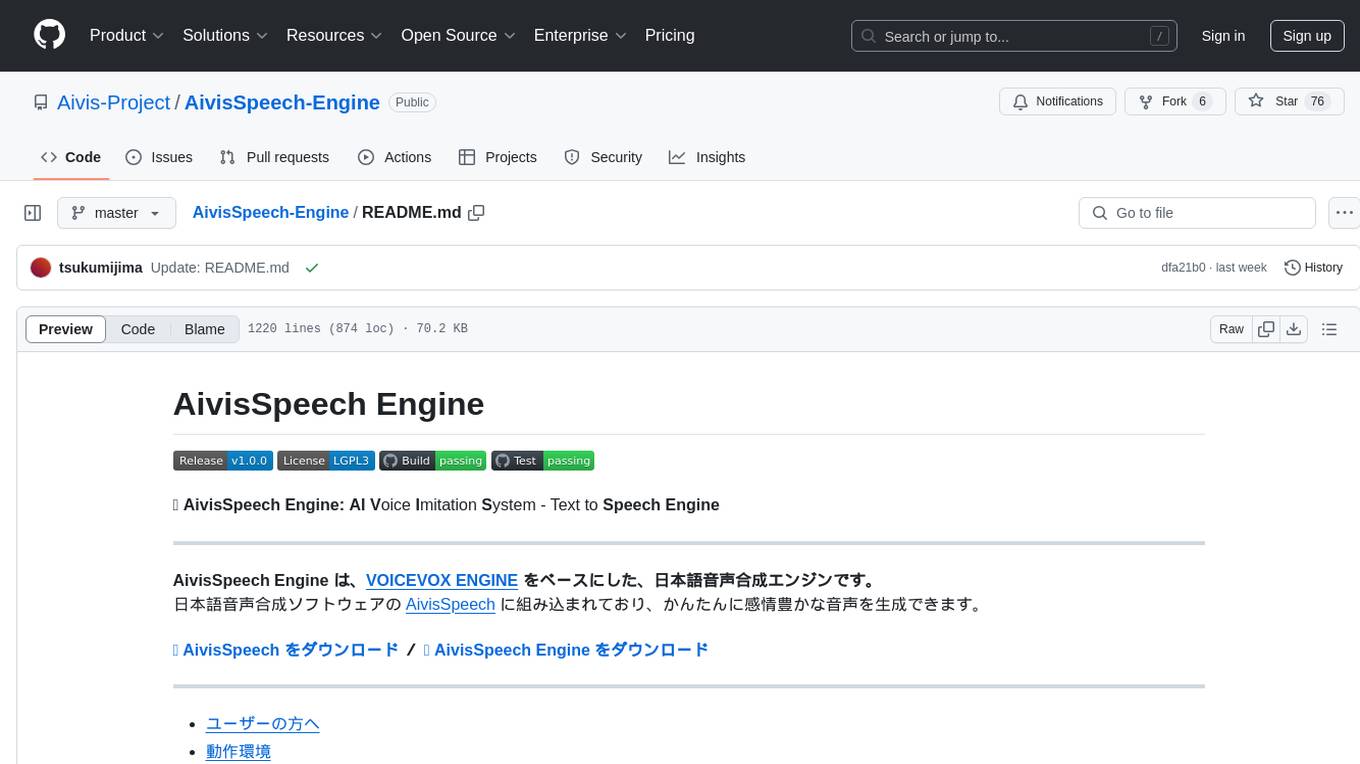Viewport: 1360px width, 764px height.
Task: Click the Sign up button
Action: point(1307,36)
